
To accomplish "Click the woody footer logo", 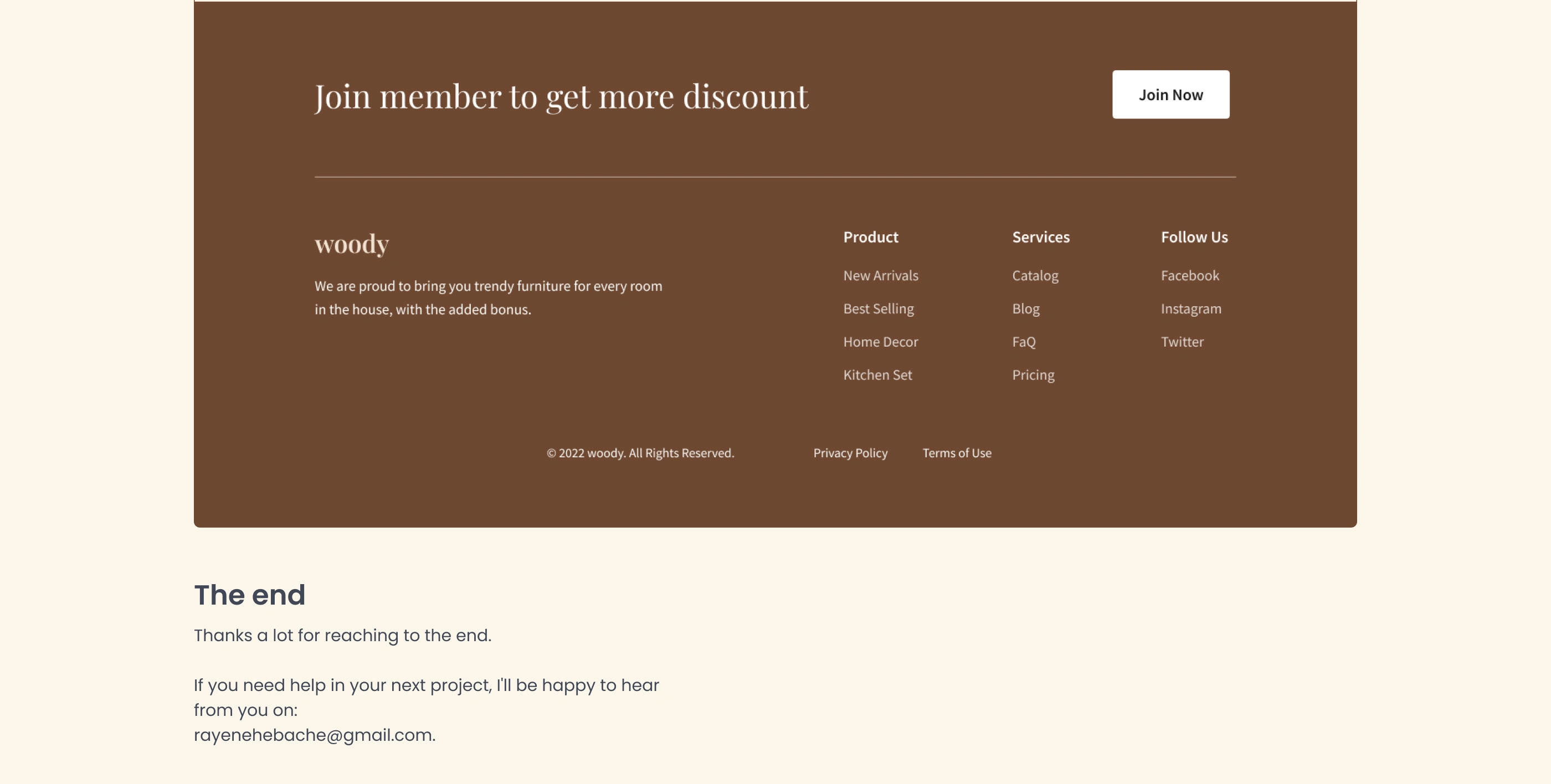I will [352, 244].
